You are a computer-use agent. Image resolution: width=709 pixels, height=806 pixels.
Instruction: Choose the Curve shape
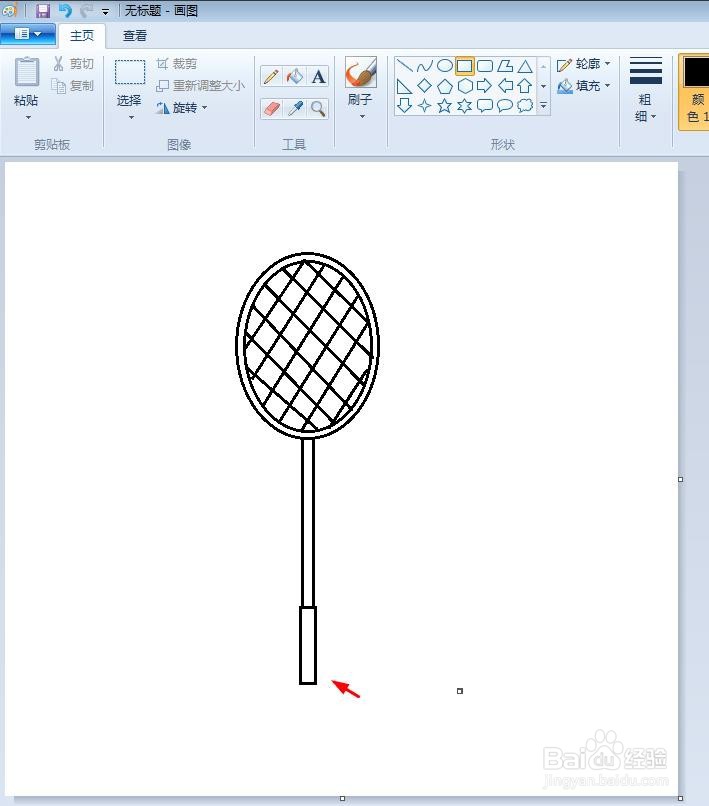tap(425, 66)
